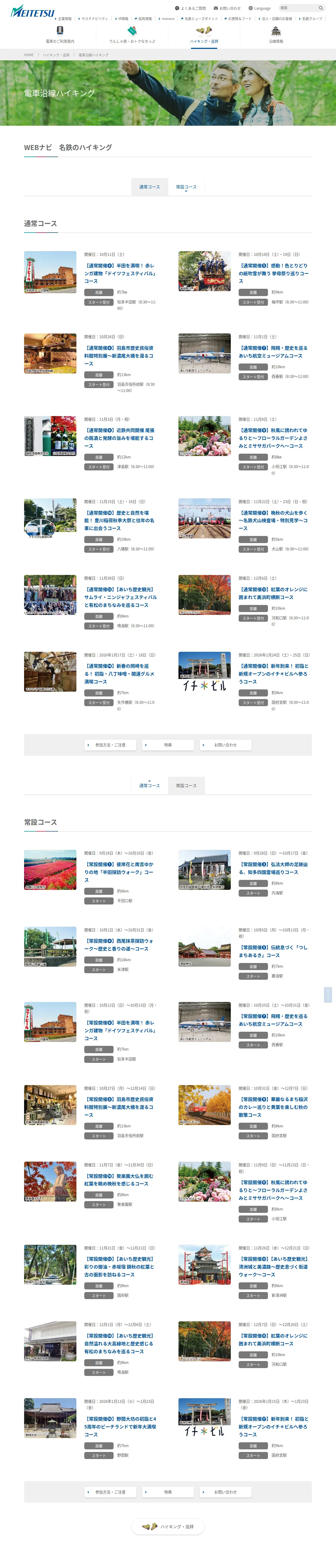This screenshot has height=1568, width=336.
Task: Open permanent course 彩りの御油・赤坂宿
Action: tap(120, 1266)
